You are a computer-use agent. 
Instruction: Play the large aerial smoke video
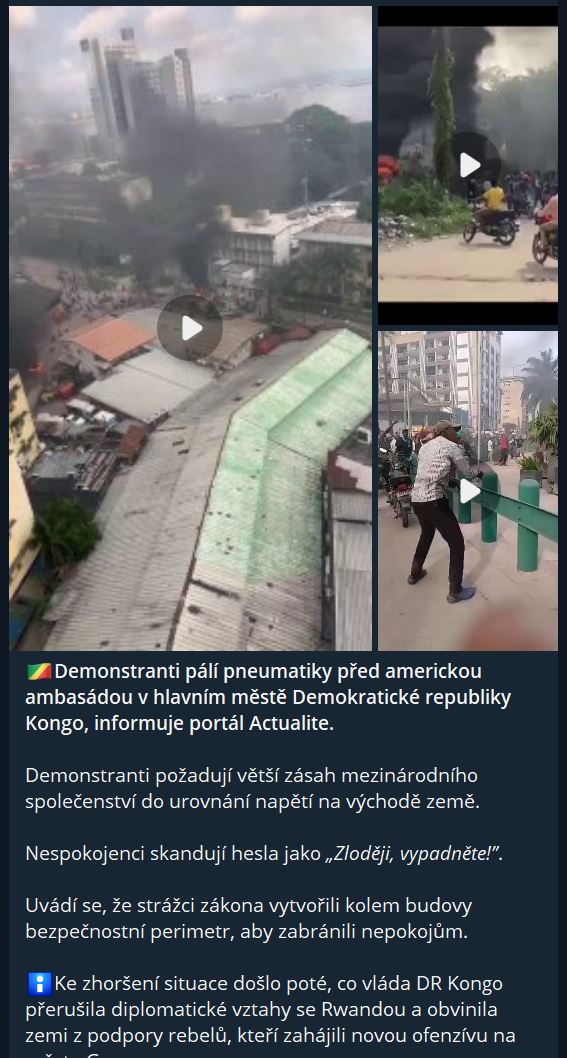[190, 328]
